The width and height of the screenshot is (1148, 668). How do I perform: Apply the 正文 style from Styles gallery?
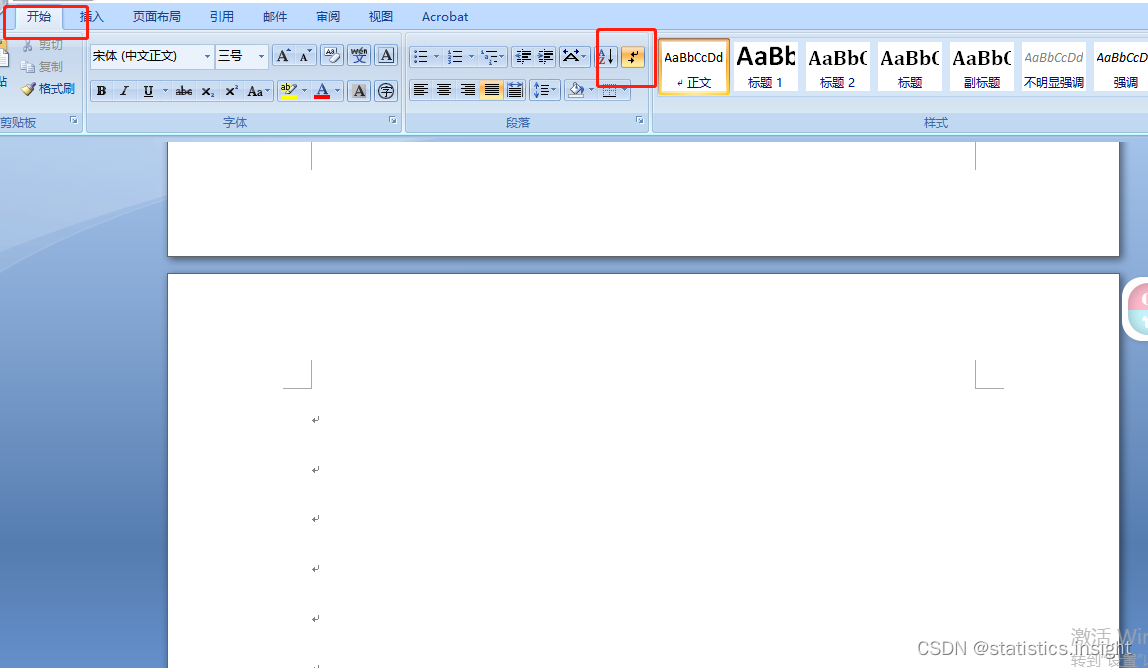[693, 66]
